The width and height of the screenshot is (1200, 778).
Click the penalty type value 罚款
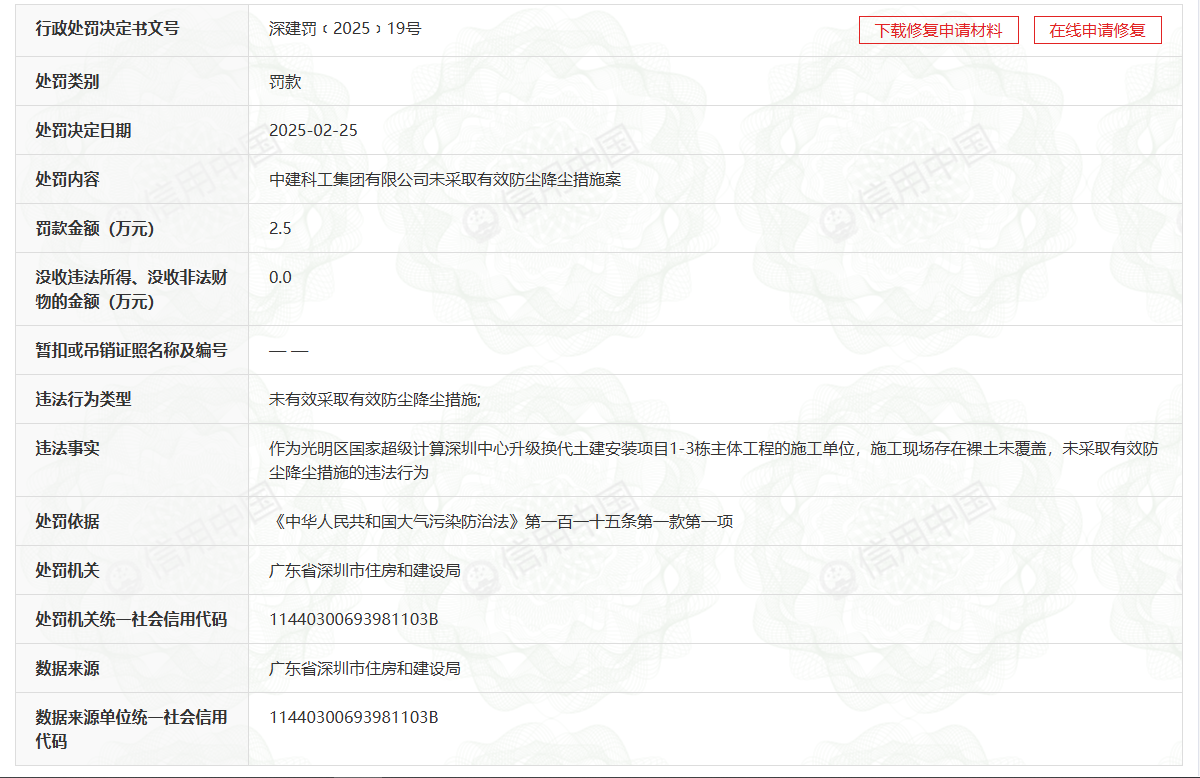click(285, 82)
